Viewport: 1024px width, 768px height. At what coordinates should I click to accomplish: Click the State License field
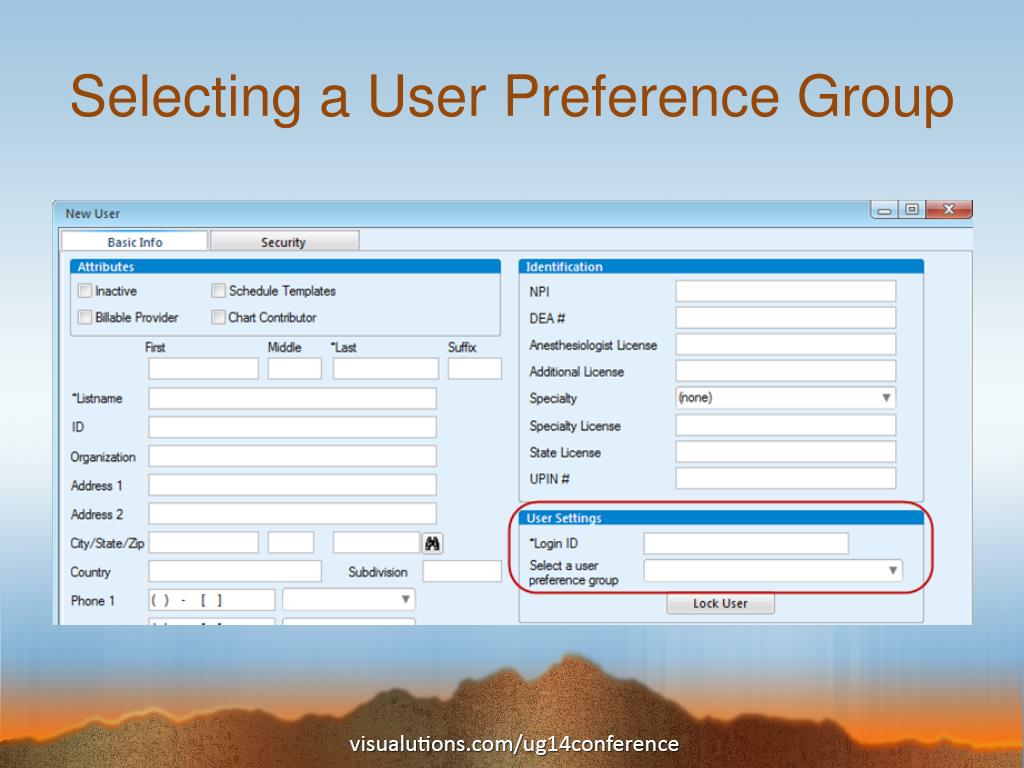785,452
